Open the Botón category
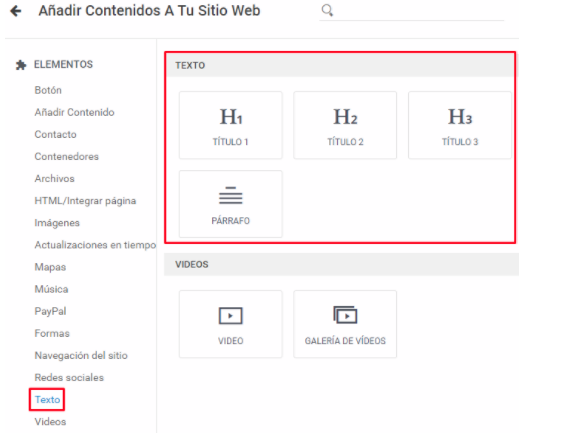 (x=48, y=90)
